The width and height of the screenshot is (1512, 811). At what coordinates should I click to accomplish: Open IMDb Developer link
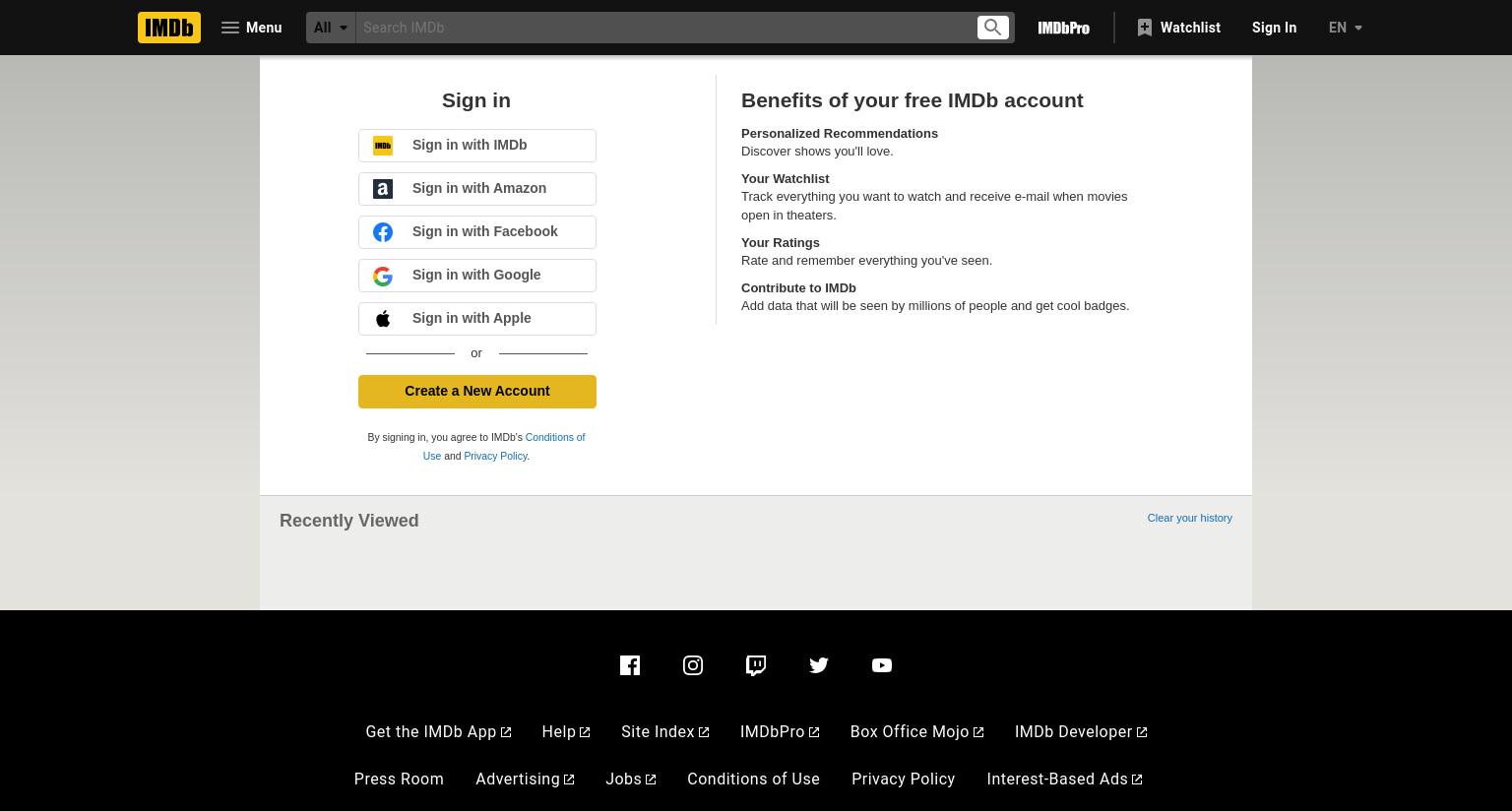(x=1081, y=732)
